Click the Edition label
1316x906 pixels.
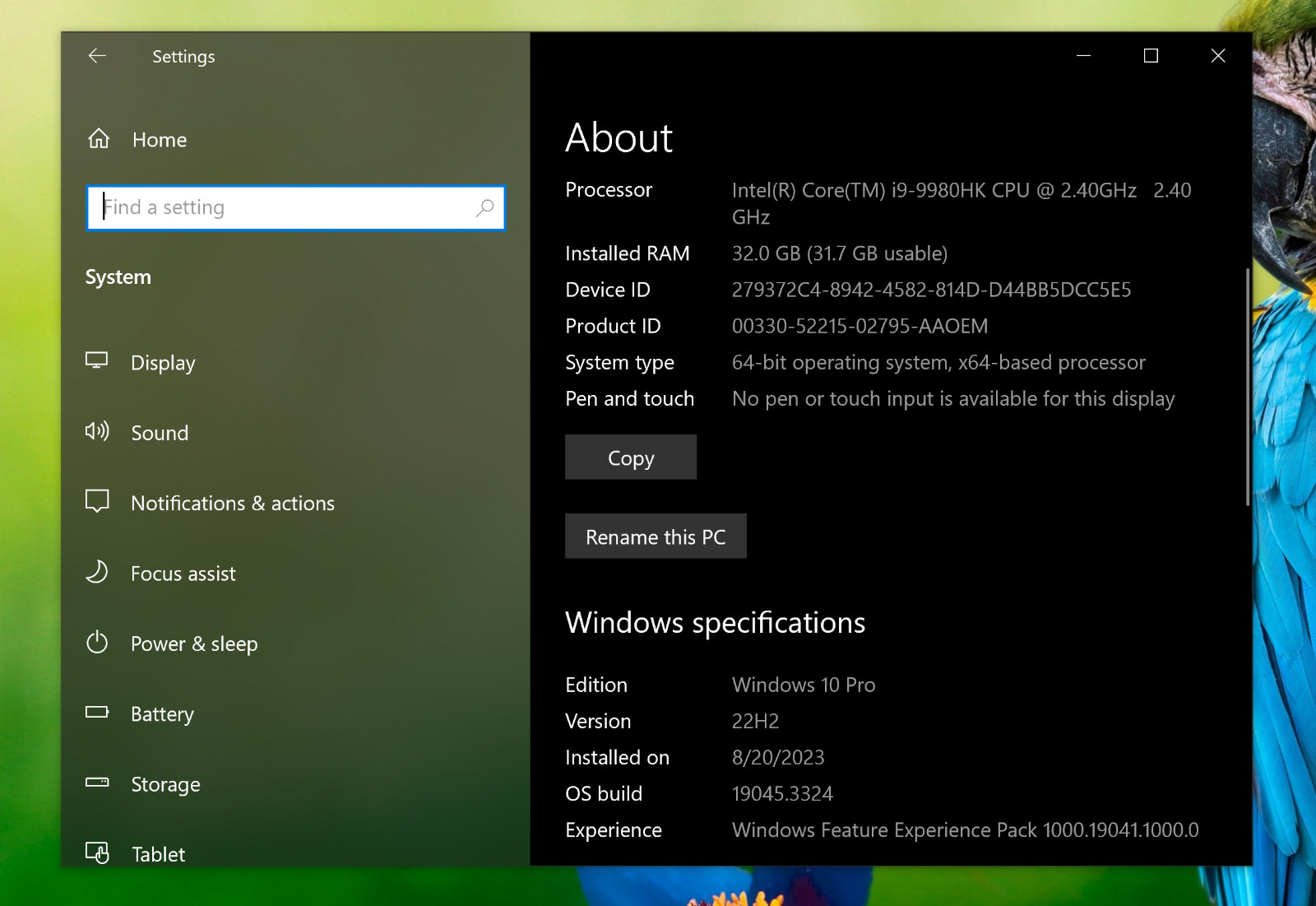(596, 685)
